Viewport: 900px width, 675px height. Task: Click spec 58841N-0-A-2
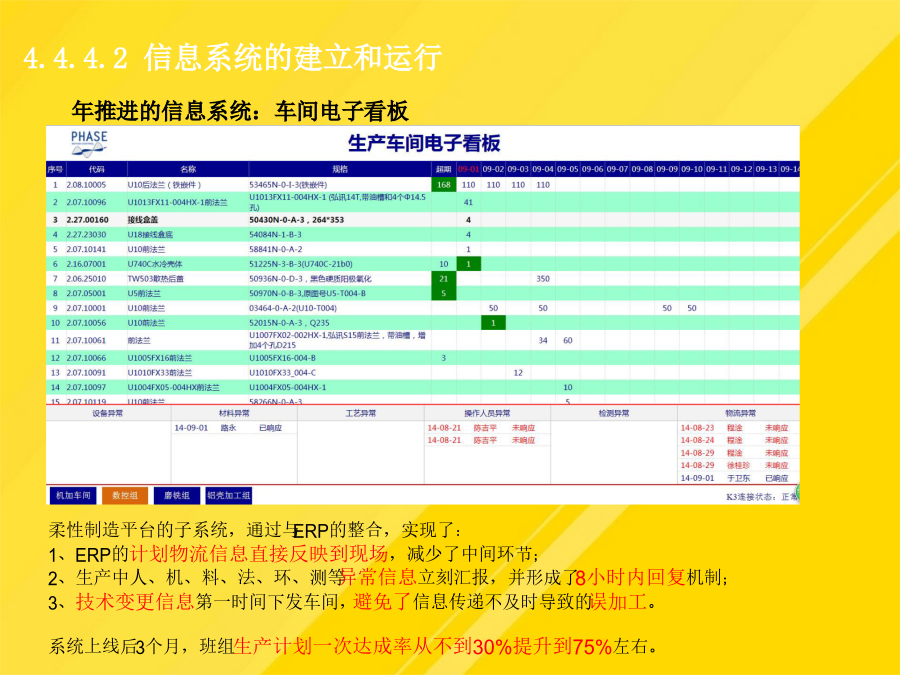[x=276, y=250]
